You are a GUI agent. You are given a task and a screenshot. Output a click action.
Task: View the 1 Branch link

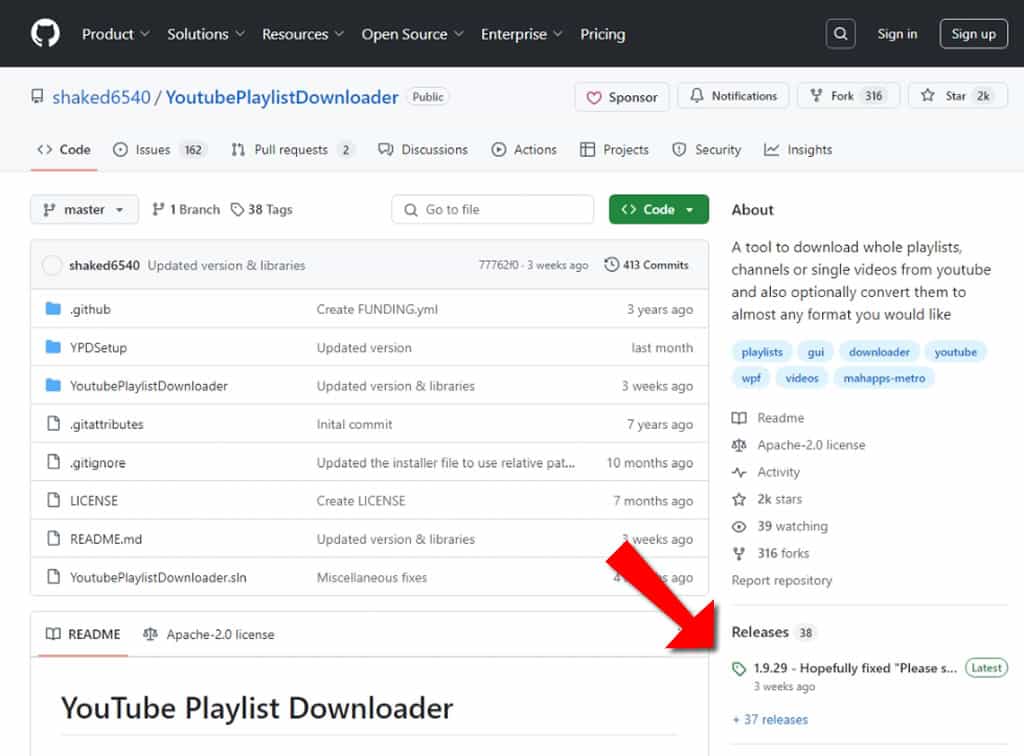pyautogui.click(x=186, y=210)
